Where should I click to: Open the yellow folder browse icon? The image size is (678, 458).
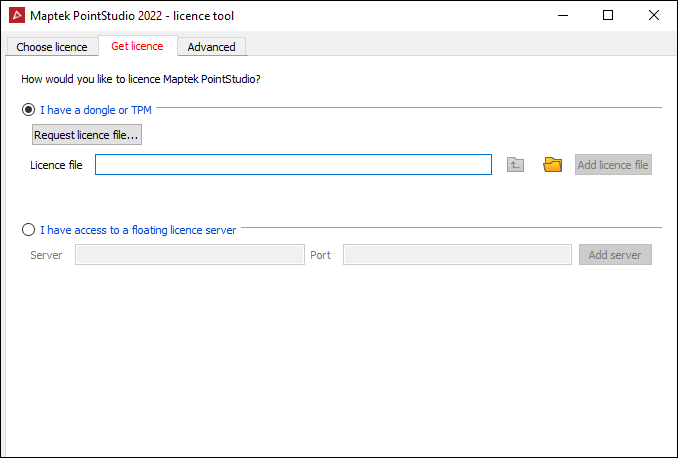pyautogui.click(x=553, y=165)
